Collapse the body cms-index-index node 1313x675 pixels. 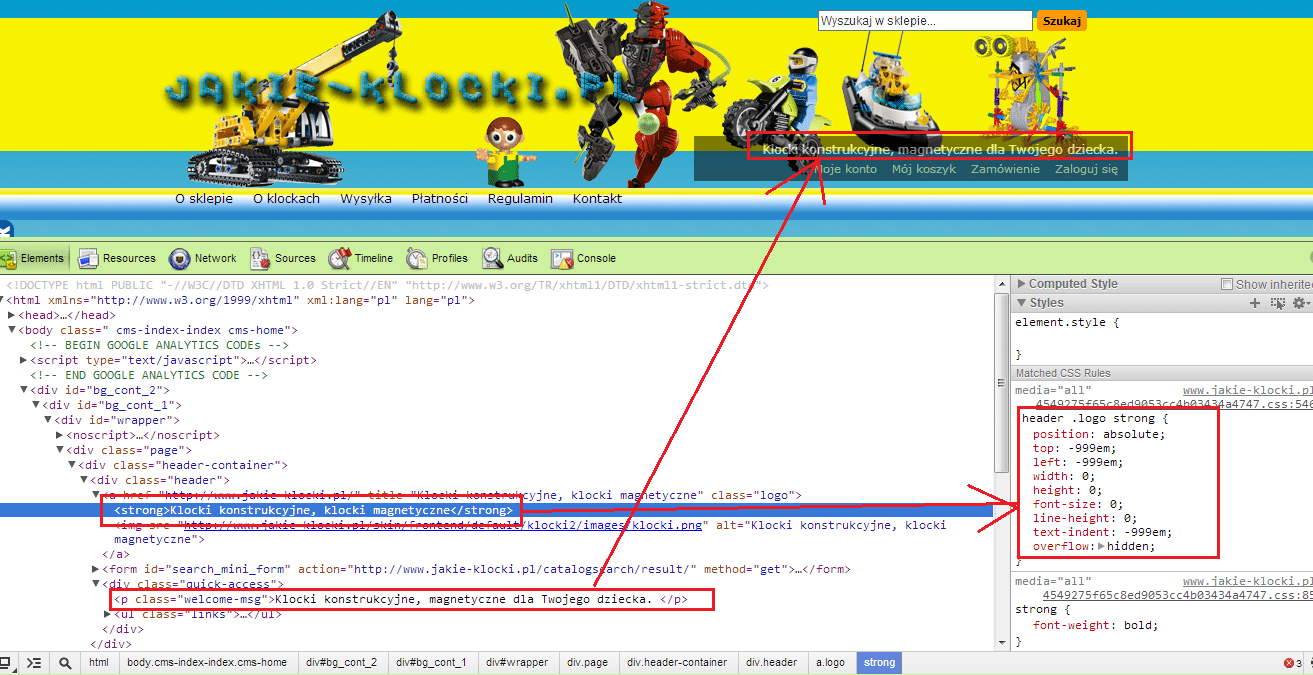pos(12,330)
